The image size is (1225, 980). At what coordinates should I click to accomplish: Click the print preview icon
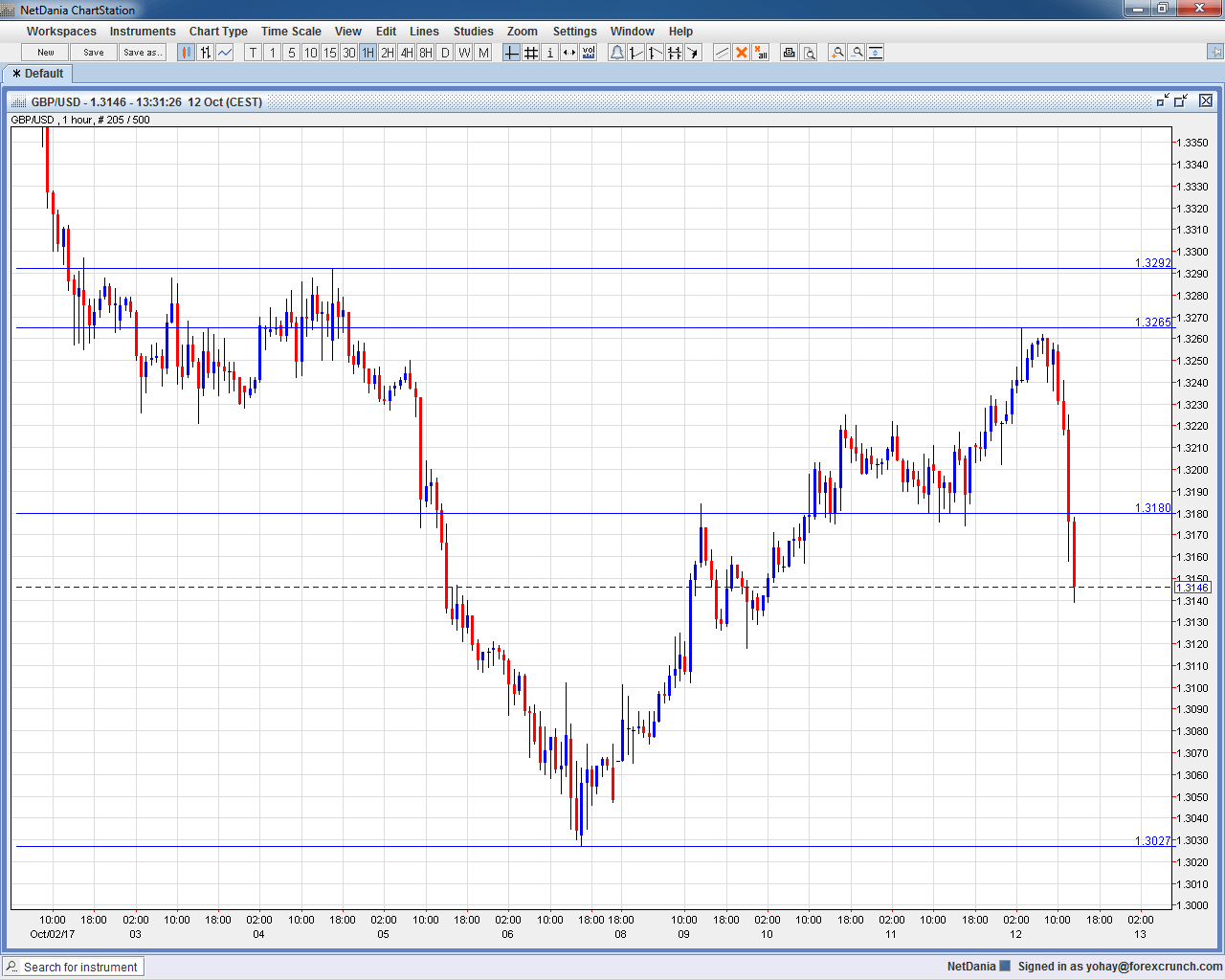809,53
